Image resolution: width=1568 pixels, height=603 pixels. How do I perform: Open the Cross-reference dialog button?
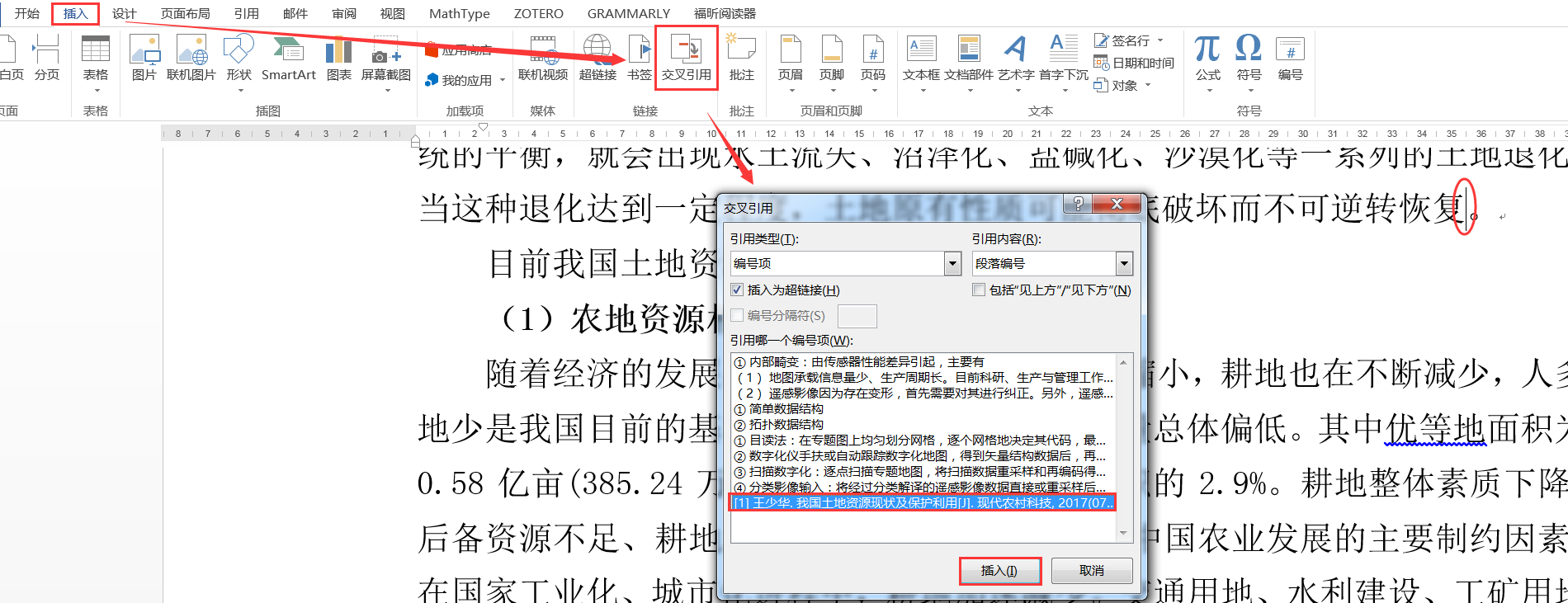[687, 58]
